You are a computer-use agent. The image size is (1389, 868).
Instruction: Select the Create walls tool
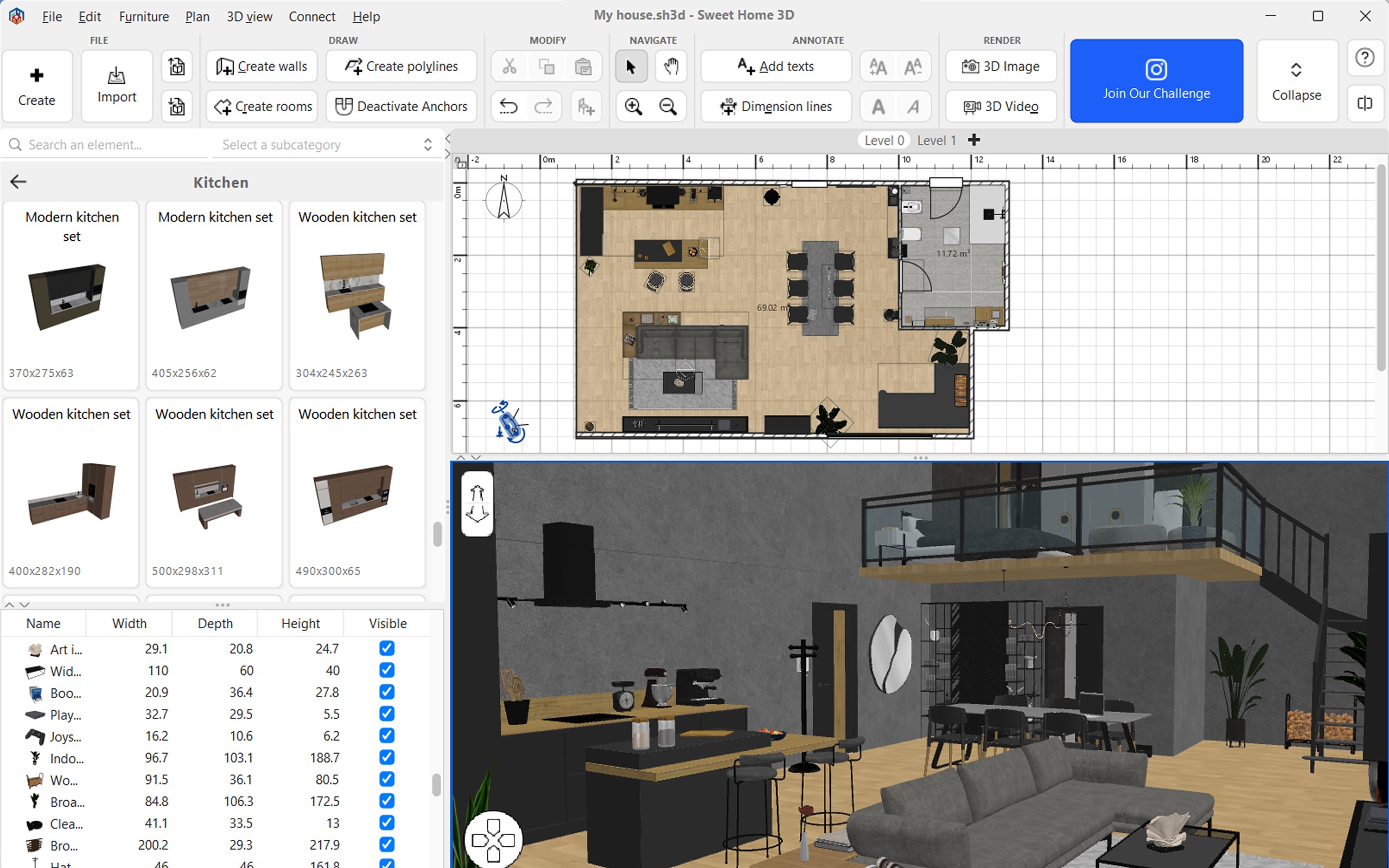(261, 66)
